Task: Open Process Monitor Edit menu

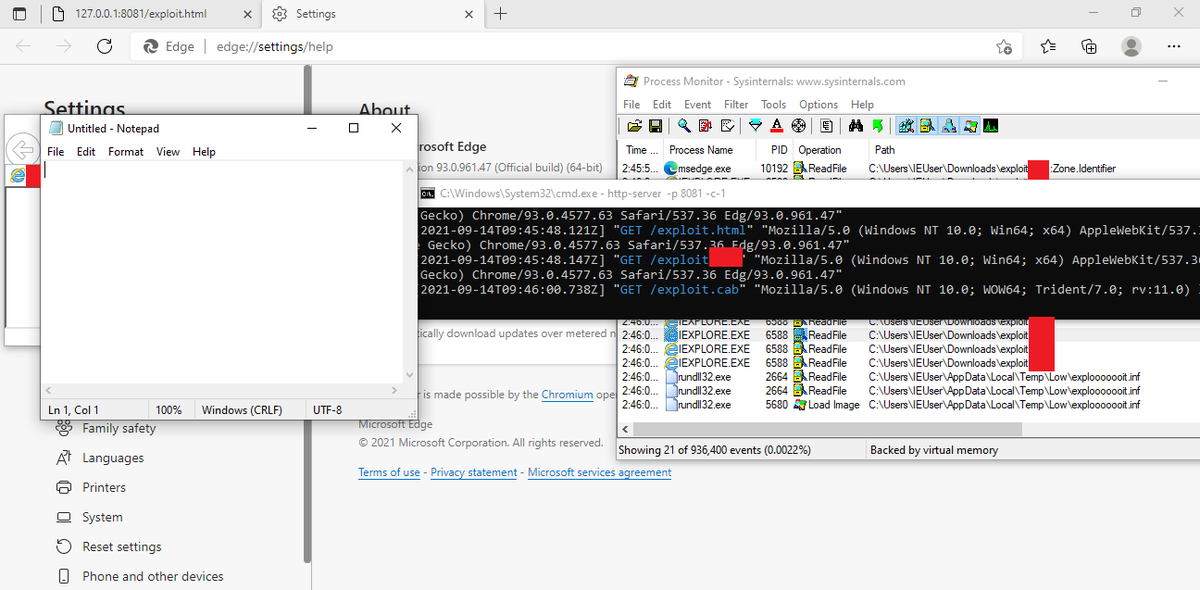Action: (x=662, y=104)
